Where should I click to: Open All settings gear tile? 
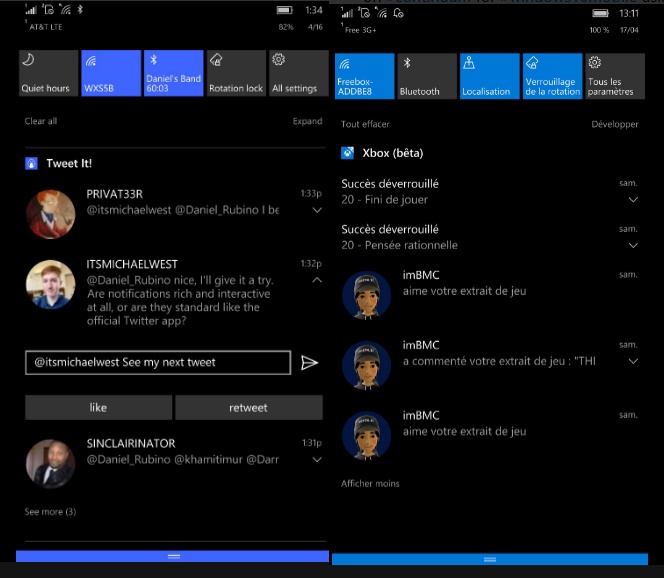[294, 74]
